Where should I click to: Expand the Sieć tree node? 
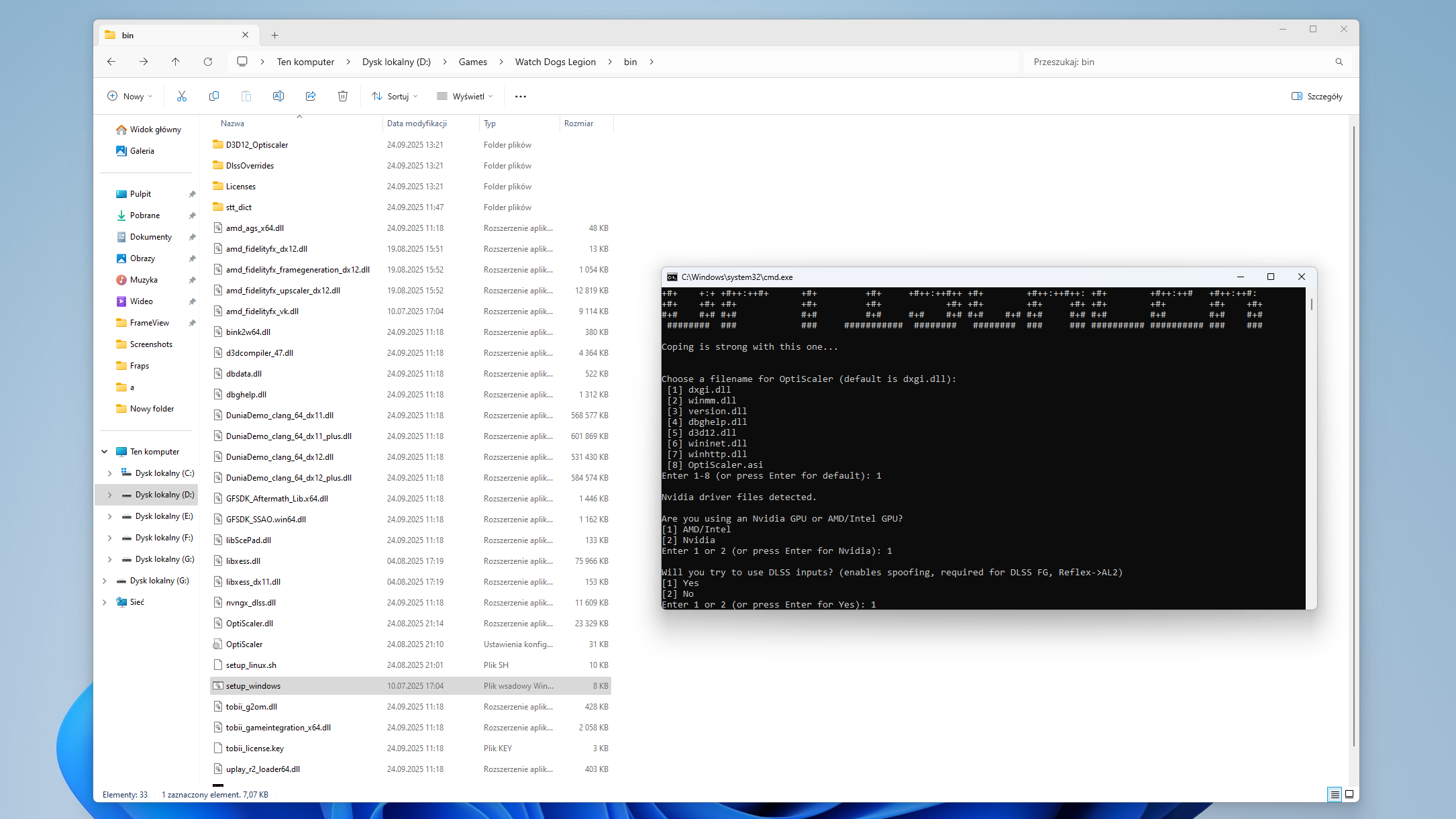point(105,602)
